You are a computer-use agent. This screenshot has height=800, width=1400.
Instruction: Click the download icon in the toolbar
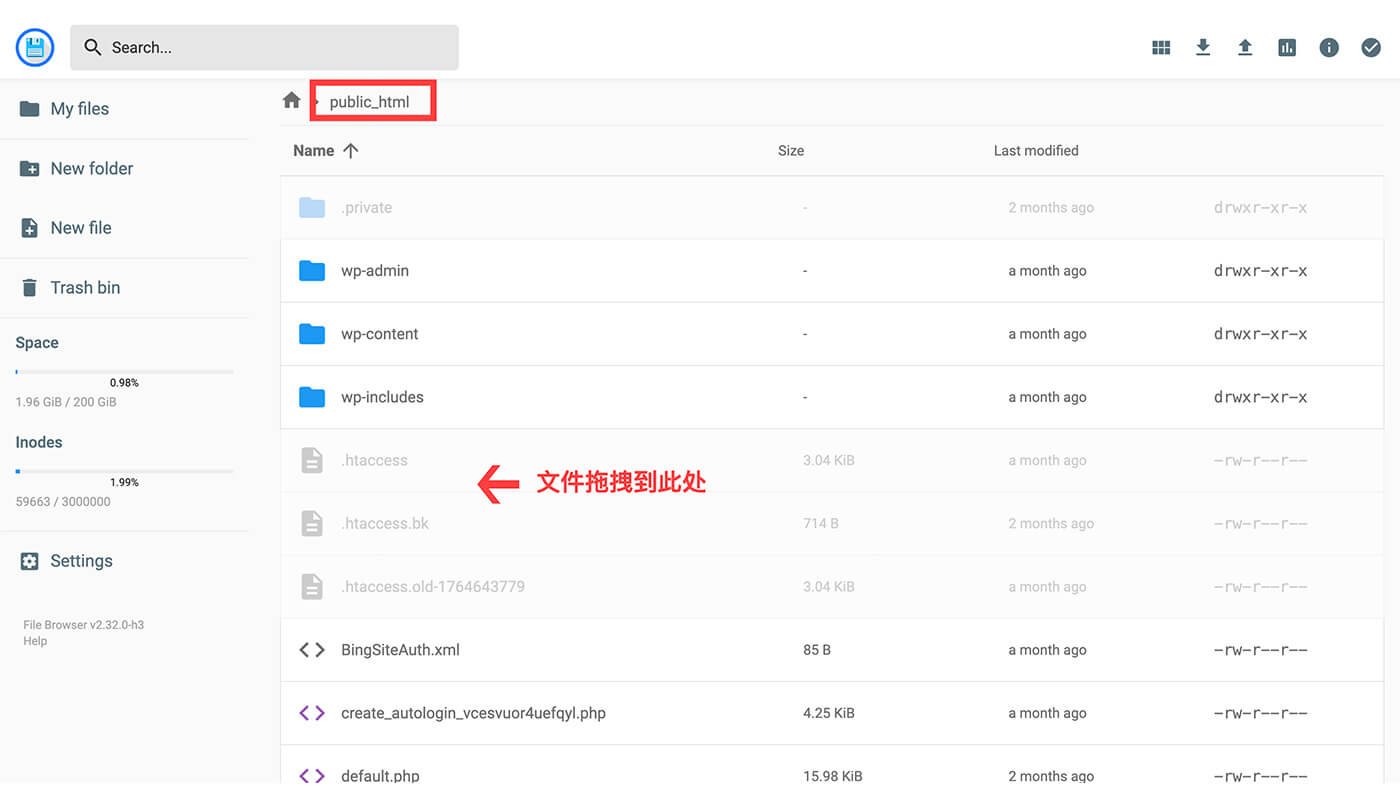pos(1203,46)
